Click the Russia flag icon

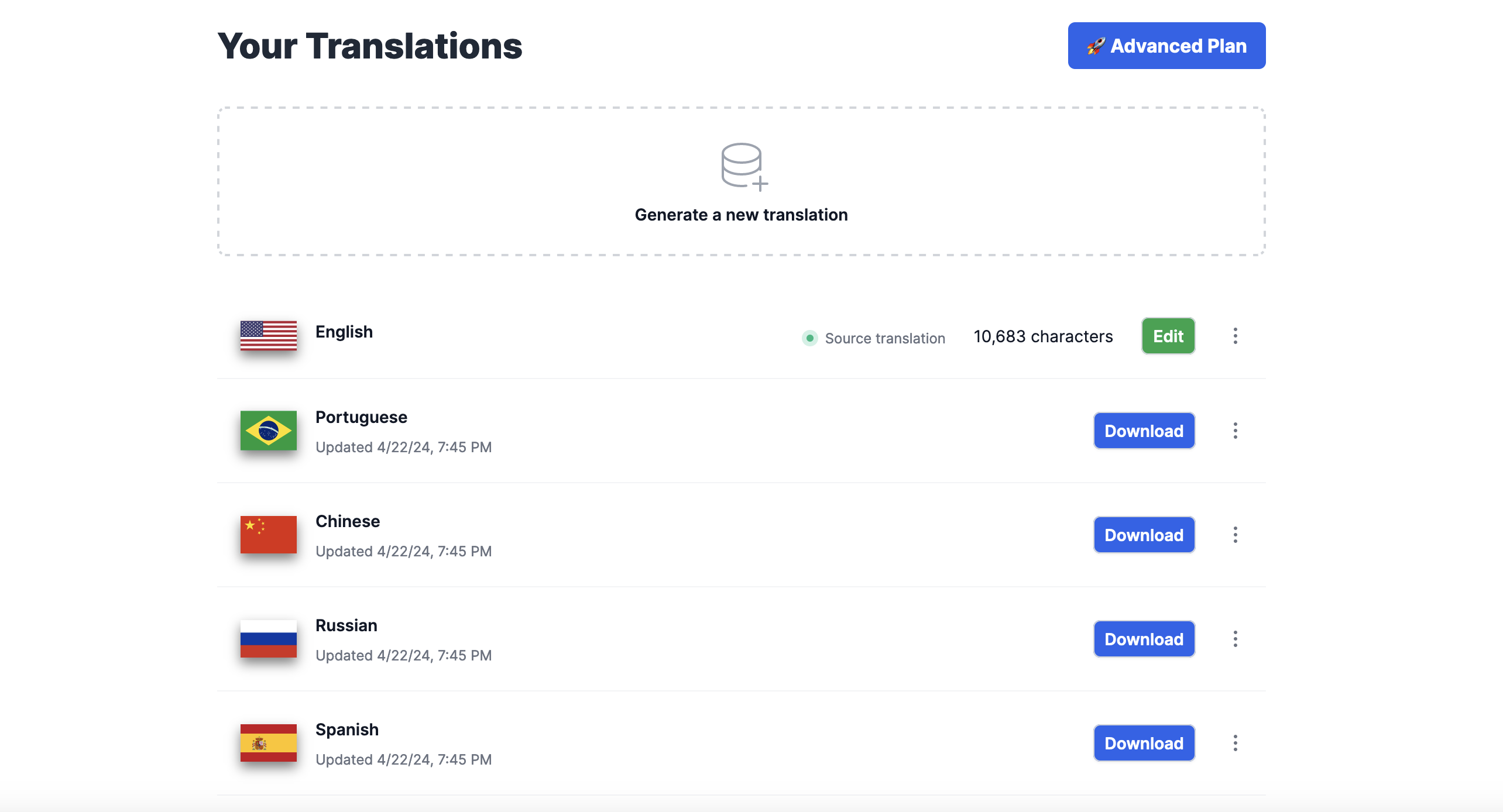click(x=268, y=639)
